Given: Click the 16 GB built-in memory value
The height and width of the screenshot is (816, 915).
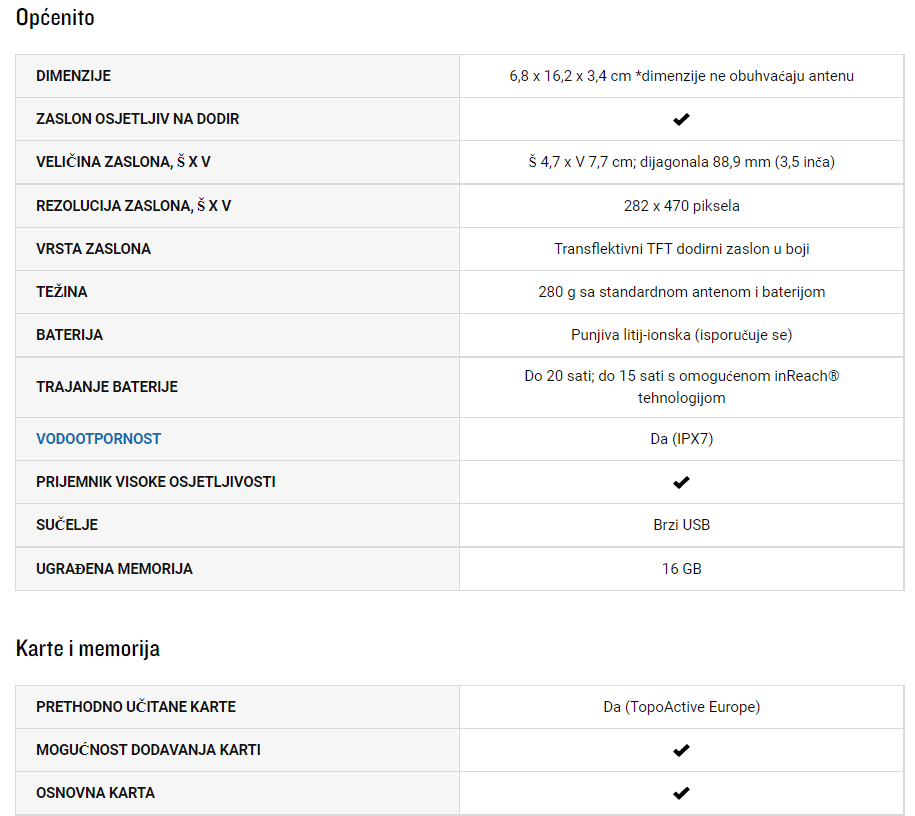Looking at the screenshot, I should pos(681,569).
